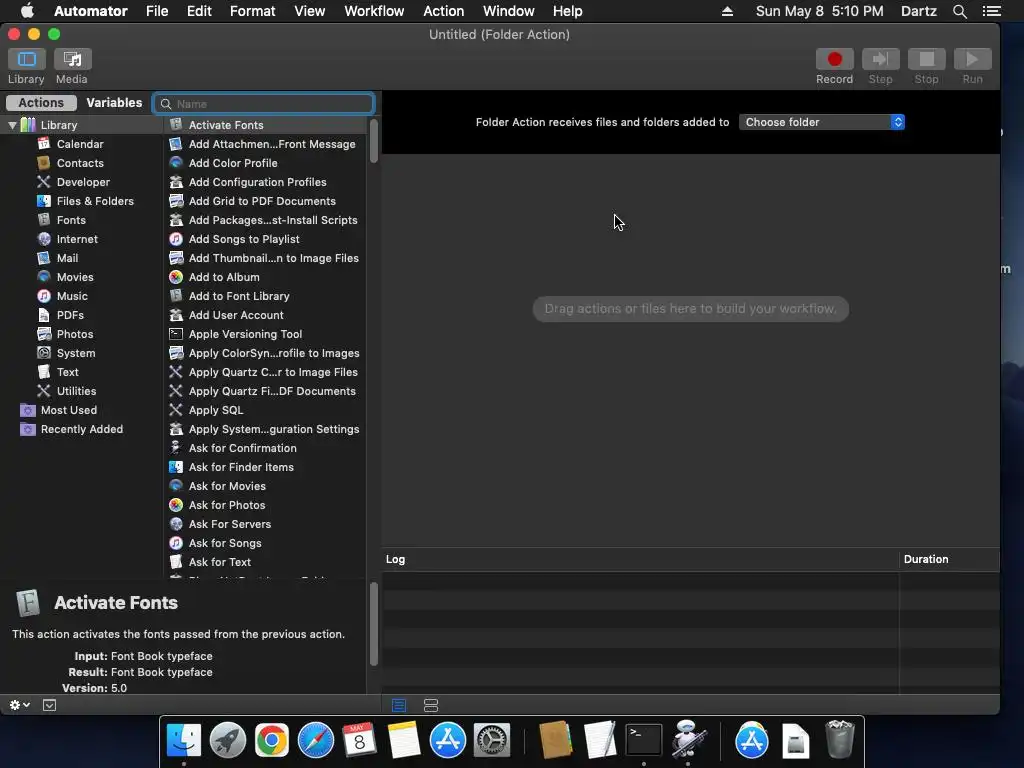Switch to the Actions tab
The height and width of the screenshot is (768, 1024).
[41, 103]
